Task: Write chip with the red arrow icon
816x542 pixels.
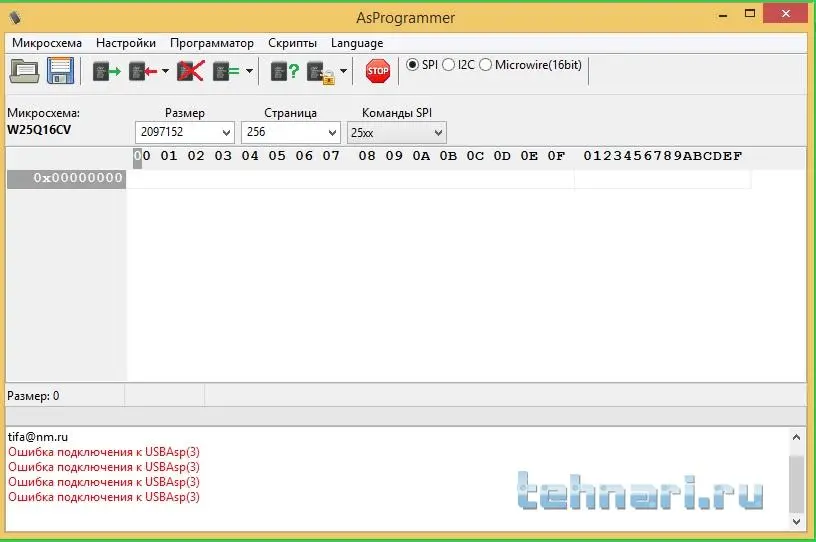Action: [x=143, y=71]
